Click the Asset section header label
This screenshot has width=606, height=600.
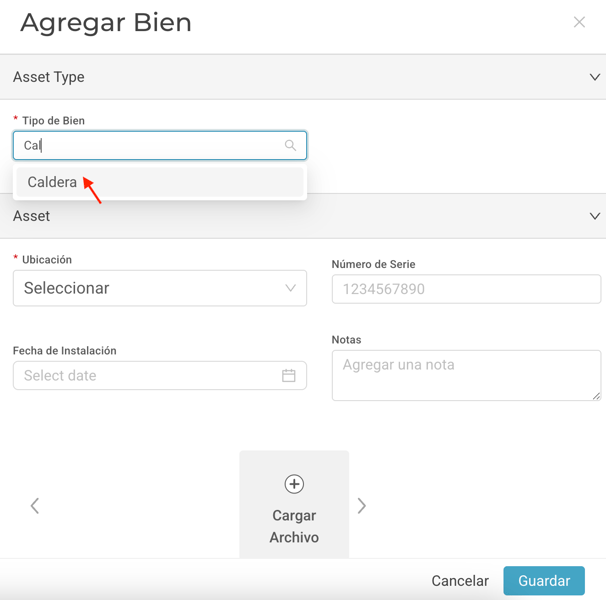(x=31, y=216)
